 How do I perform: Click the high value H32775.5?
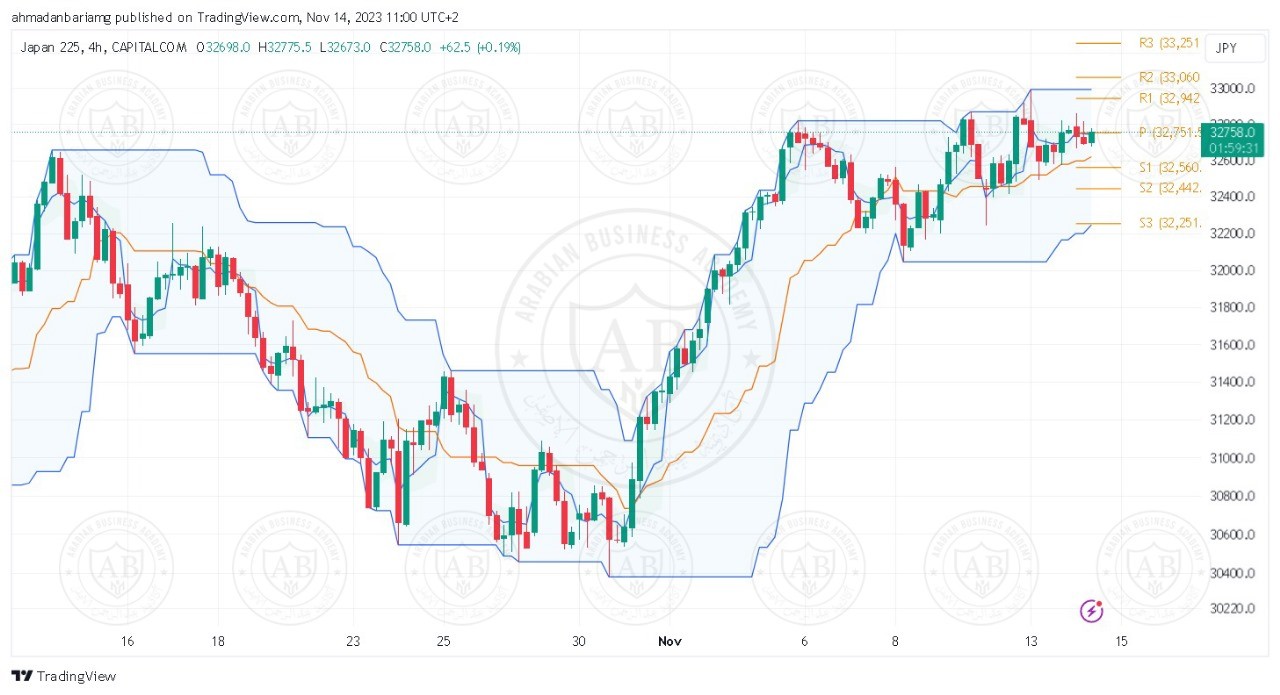(x=286, y=47)
